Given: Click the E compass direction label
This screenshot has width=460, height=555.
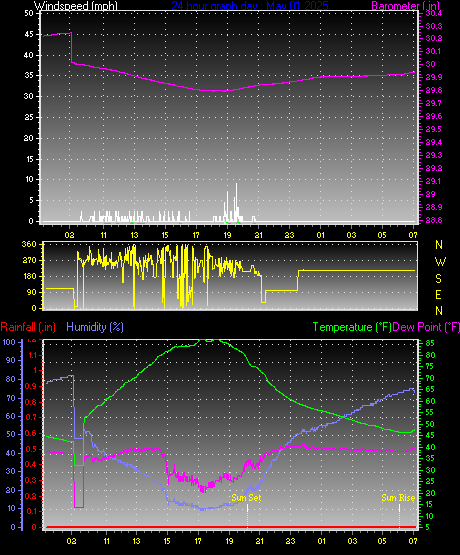Looking at the screenshot, I should coord(438,294).
